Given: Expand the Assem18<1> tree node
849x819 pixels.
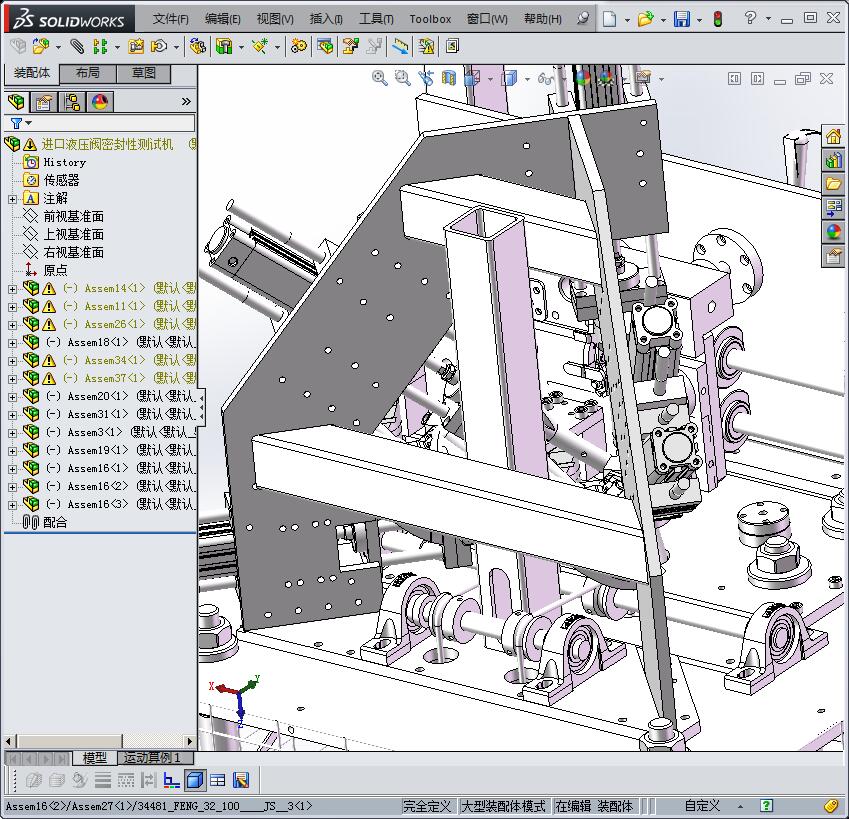Looking at the screenshot, I should (12, 342).
